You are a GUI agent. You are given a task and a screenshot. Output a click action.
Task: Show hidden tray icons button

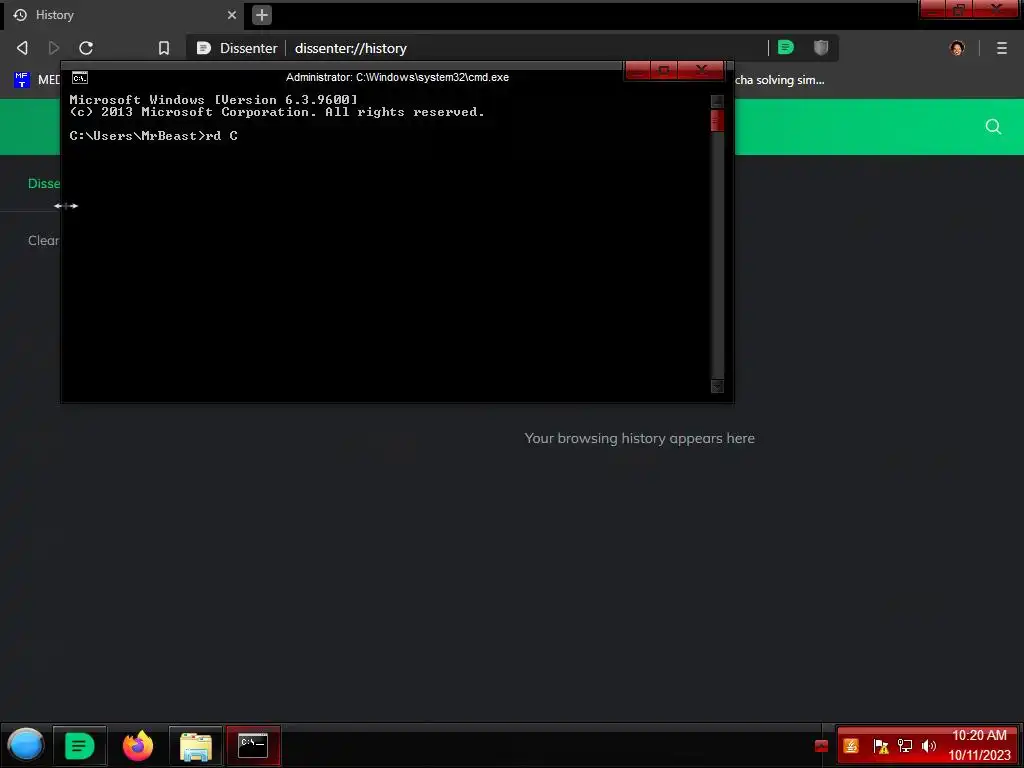pos(822,746)
